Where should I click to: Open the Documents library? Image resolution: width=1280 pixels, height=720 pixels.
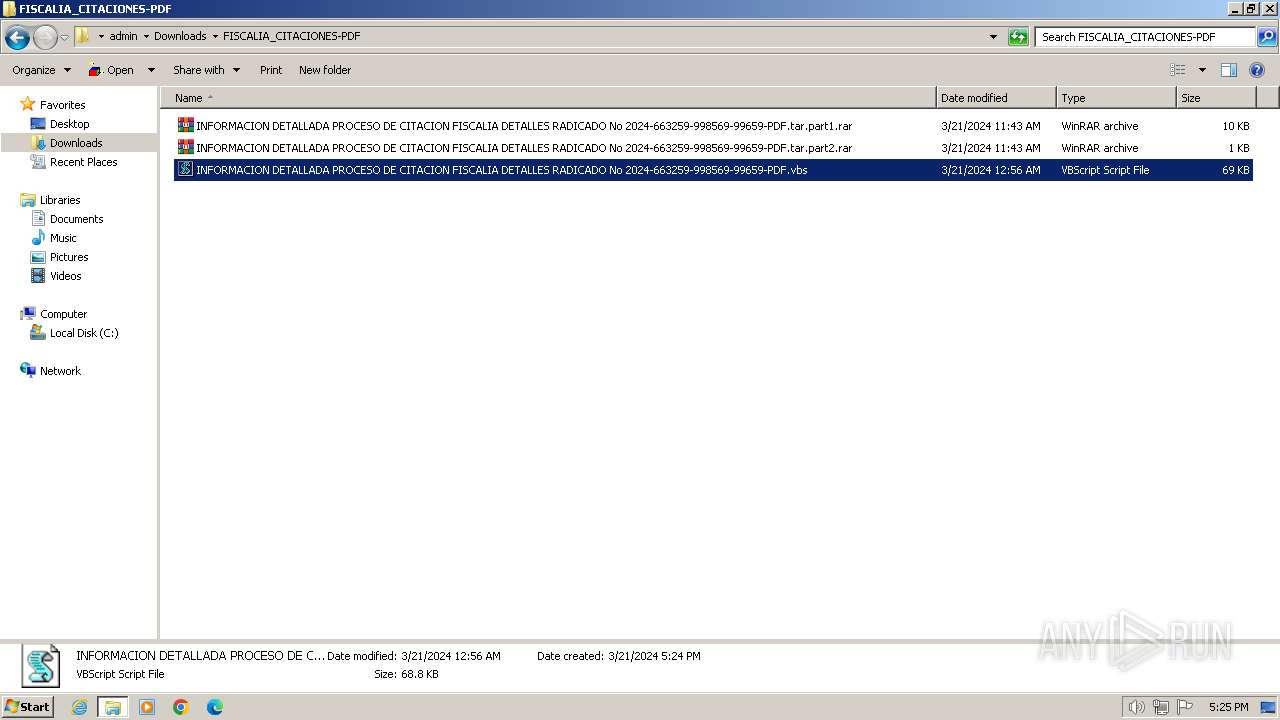76,219
